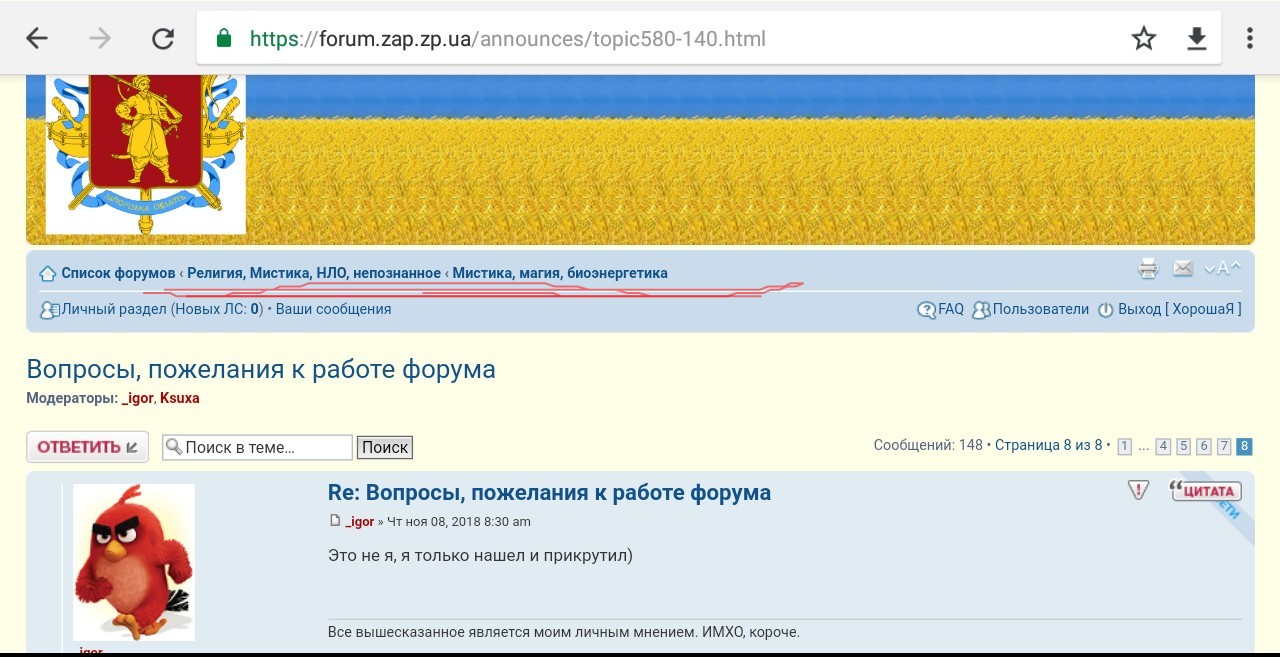Report the post with exclamation icon

click(1138, 490)
